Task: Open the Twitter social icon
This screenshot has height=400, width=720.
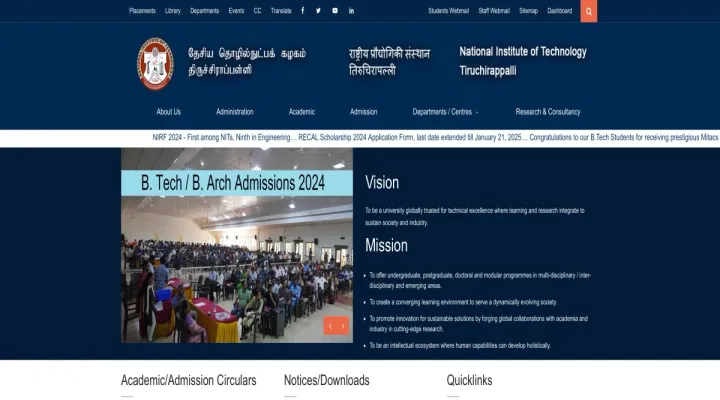Action: 318,11
